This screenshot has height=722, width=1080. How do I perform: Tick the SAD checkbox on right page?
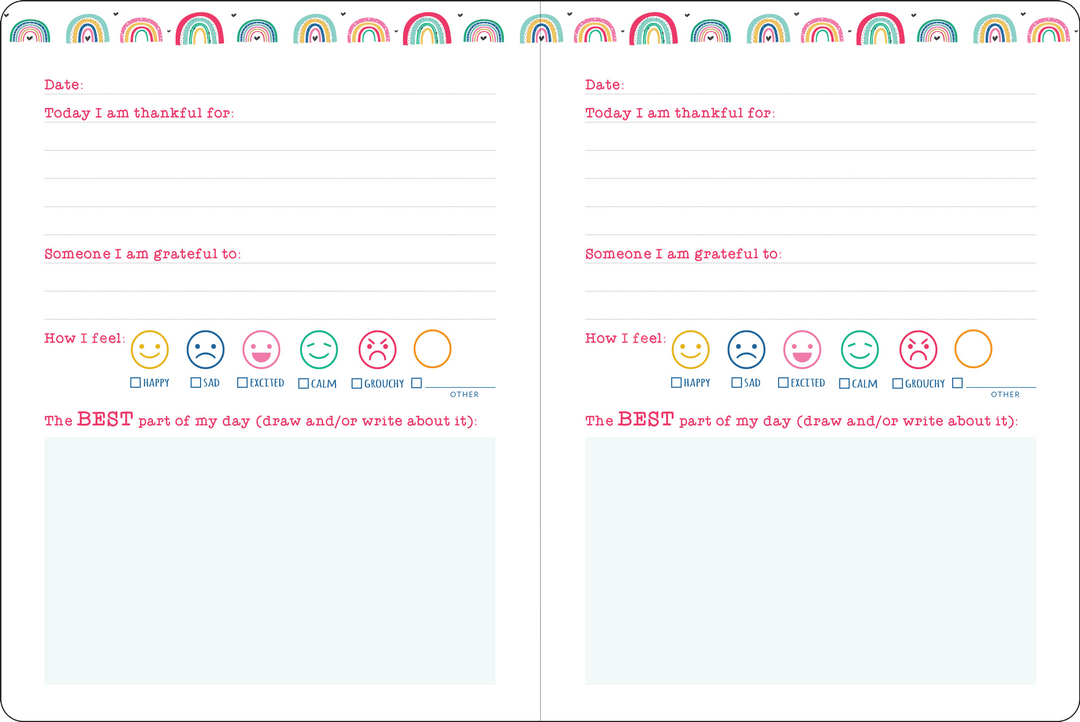click(737, 383)
